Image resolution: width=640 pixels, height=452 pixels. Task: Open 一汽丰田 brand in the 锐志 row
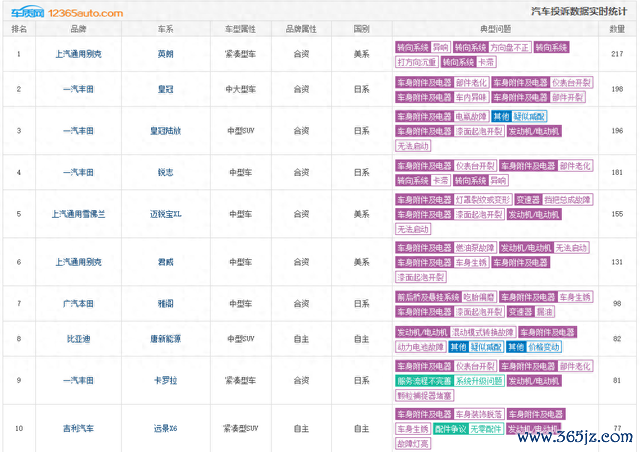[x=78, y=172]
